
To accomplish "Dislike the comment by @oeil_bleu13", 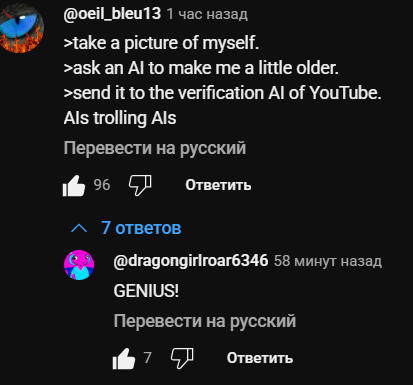I will (140, 185).
